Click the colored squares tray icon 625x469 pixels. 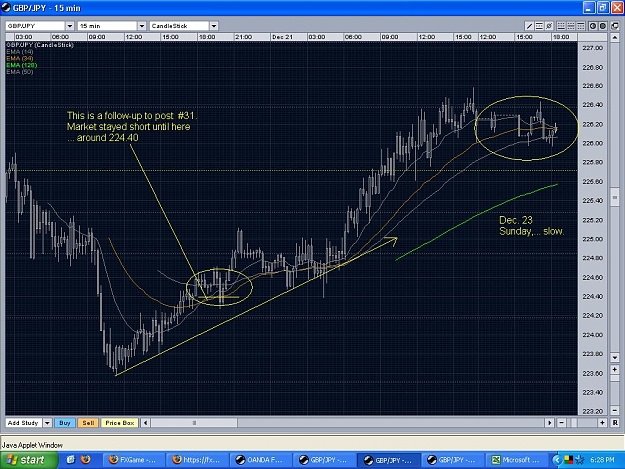coord(568,460)
